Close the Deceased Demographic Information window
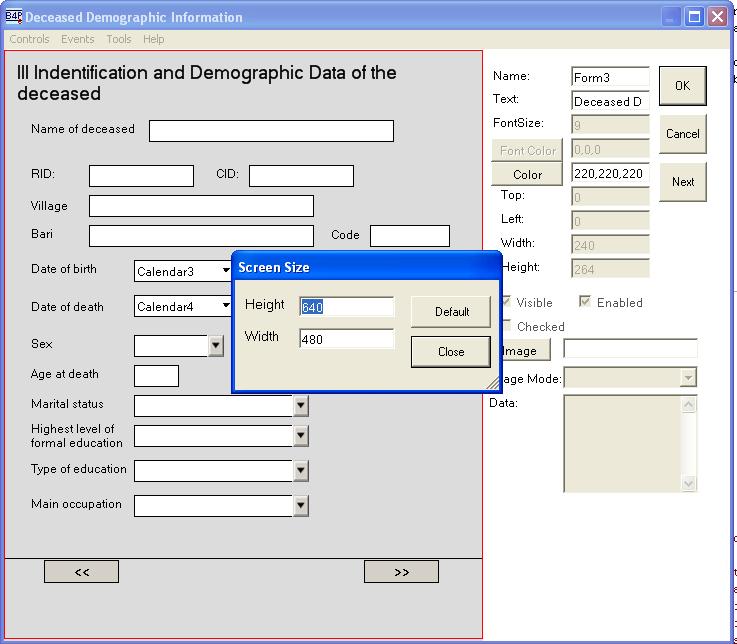The image size is (737, 644). click(x=718, y=17)
